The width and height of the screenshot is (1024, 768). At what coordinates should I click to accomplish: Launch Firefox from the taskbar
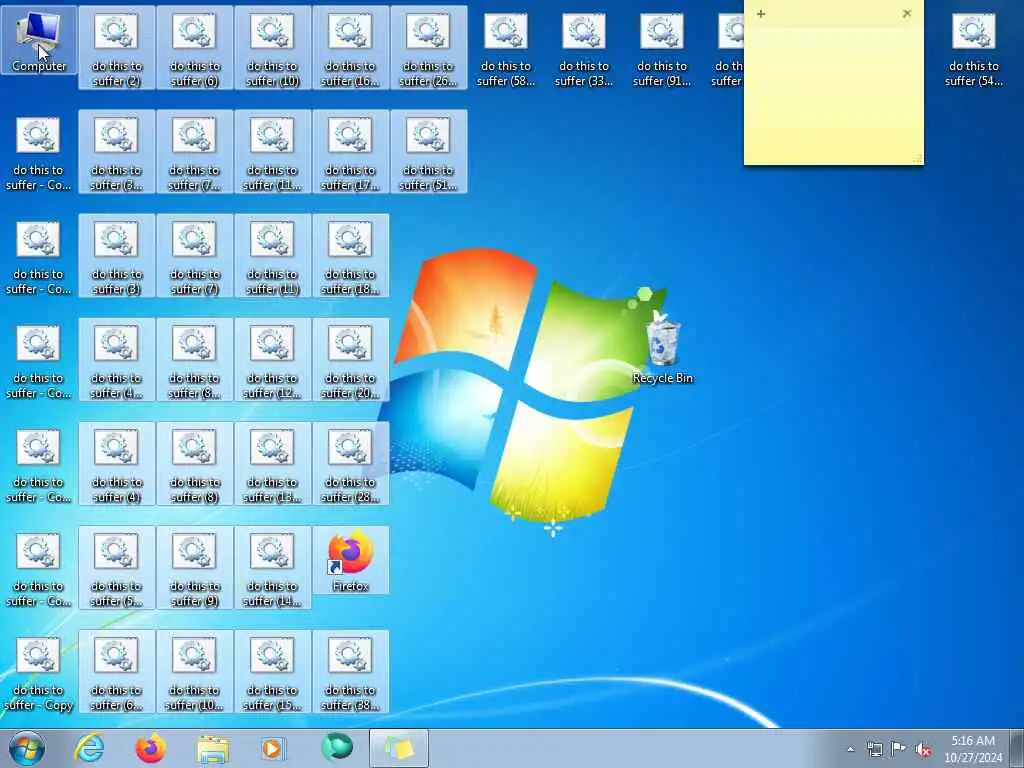pos(151,748)
